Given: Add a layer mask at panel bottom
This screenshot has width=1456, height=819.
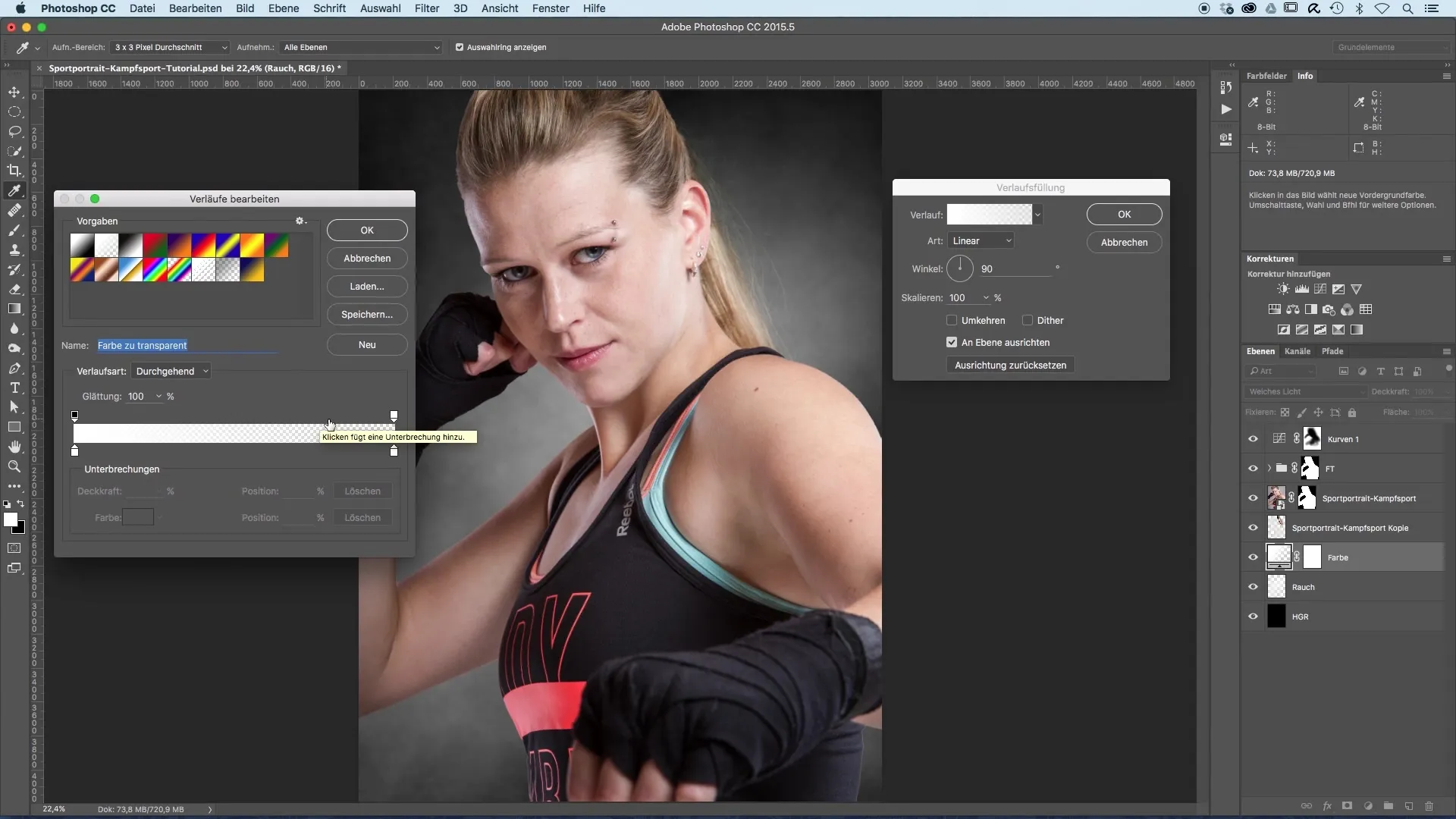Looking at the screenshot, I should pos(1348,806).
